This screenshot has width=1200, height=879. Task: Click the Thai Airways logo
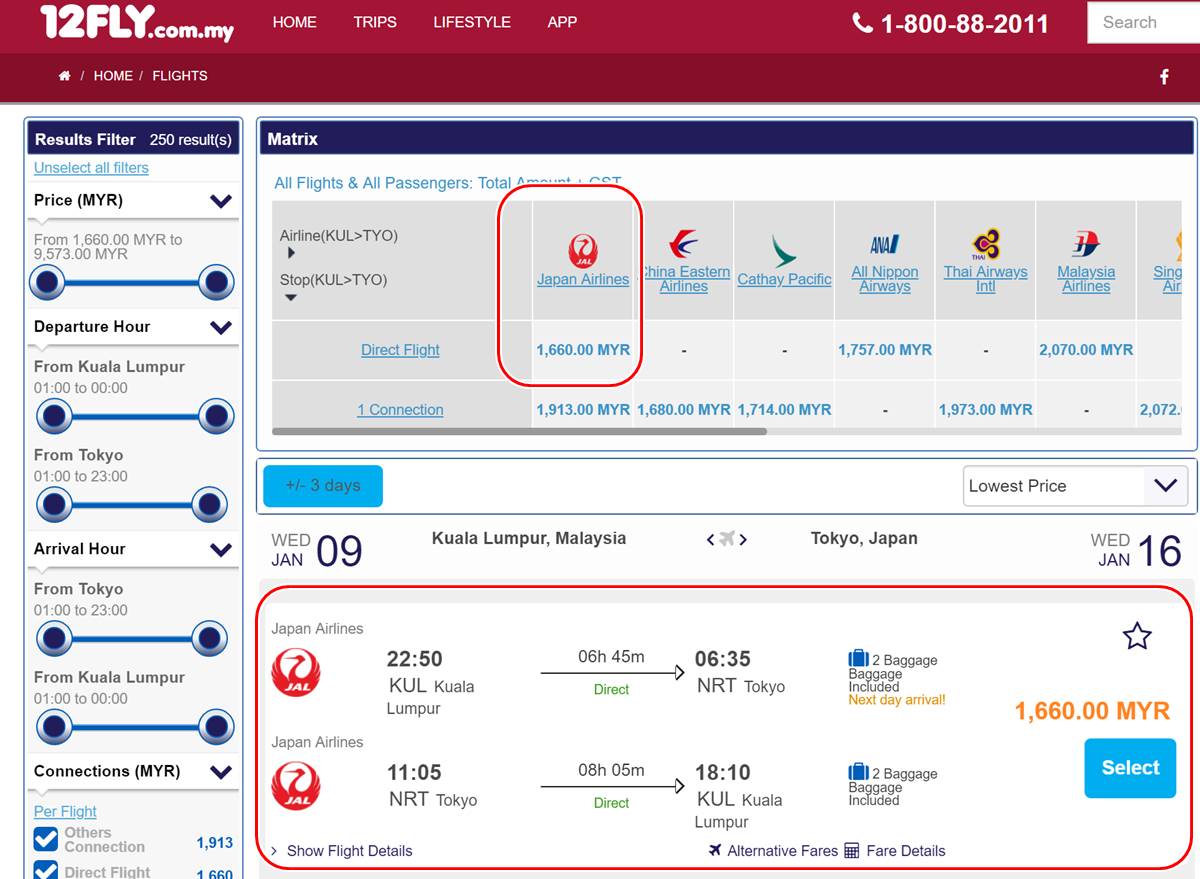pos(986,244)
